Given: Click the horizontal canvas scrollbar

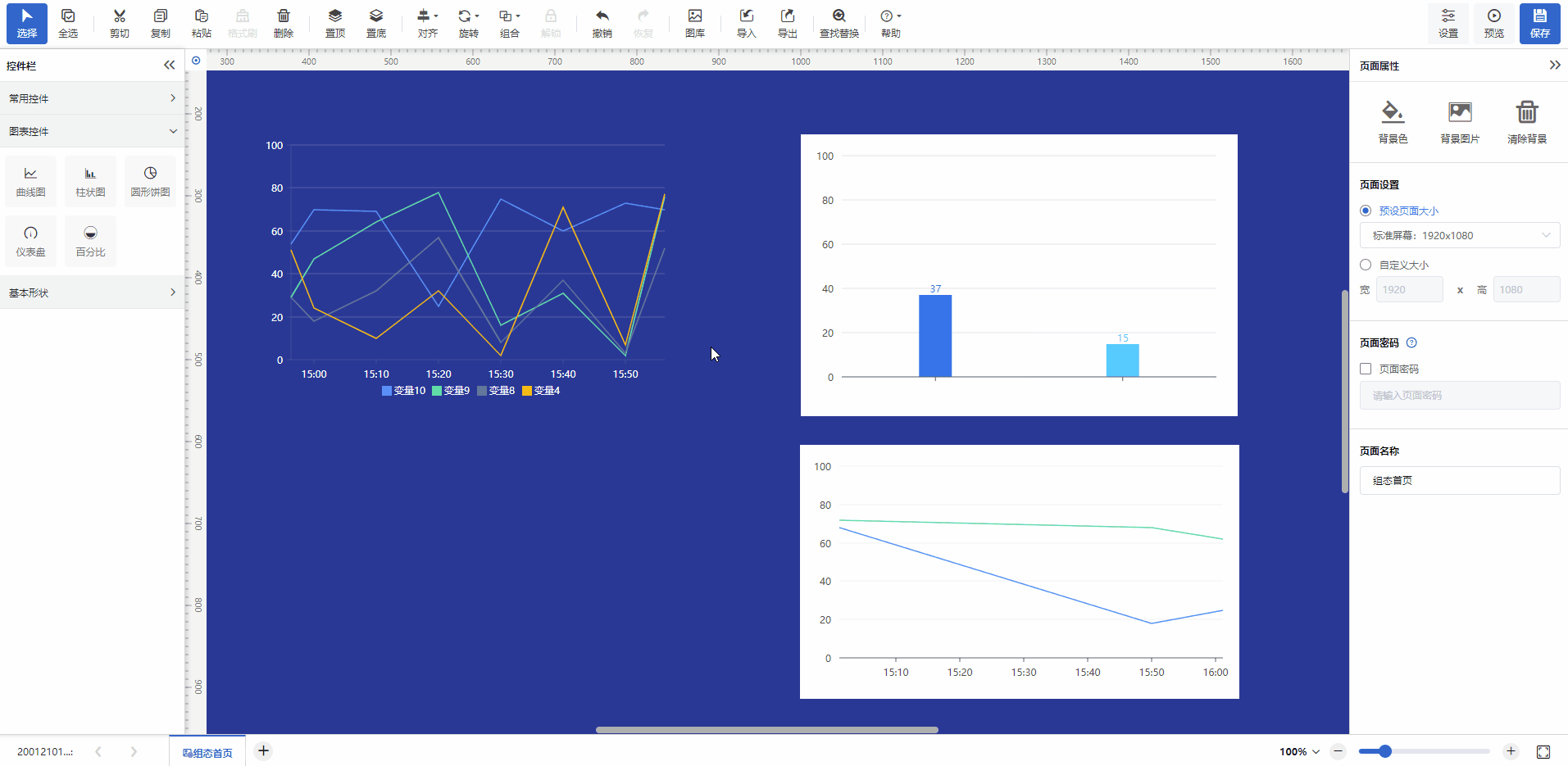Looking at the screenshot, I should point(767,729).
